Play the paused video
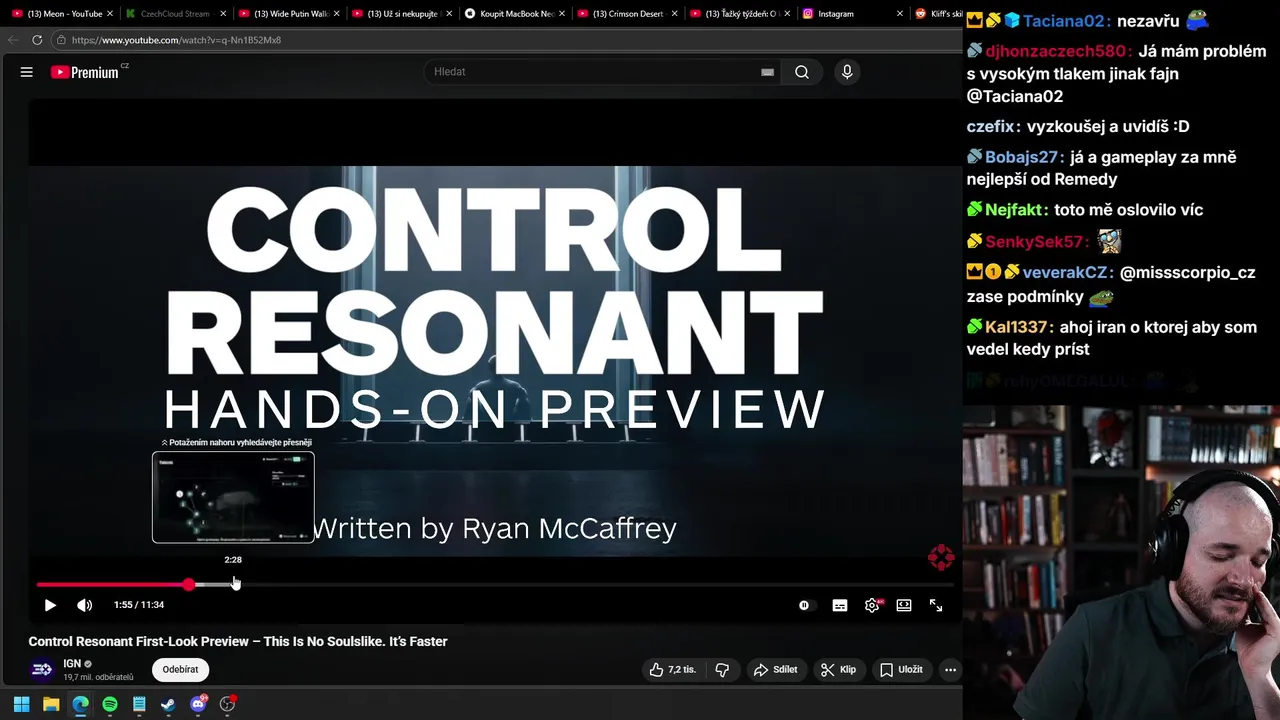The height and width of the screenshot is (720, 1280). click(x=50, y=605)
